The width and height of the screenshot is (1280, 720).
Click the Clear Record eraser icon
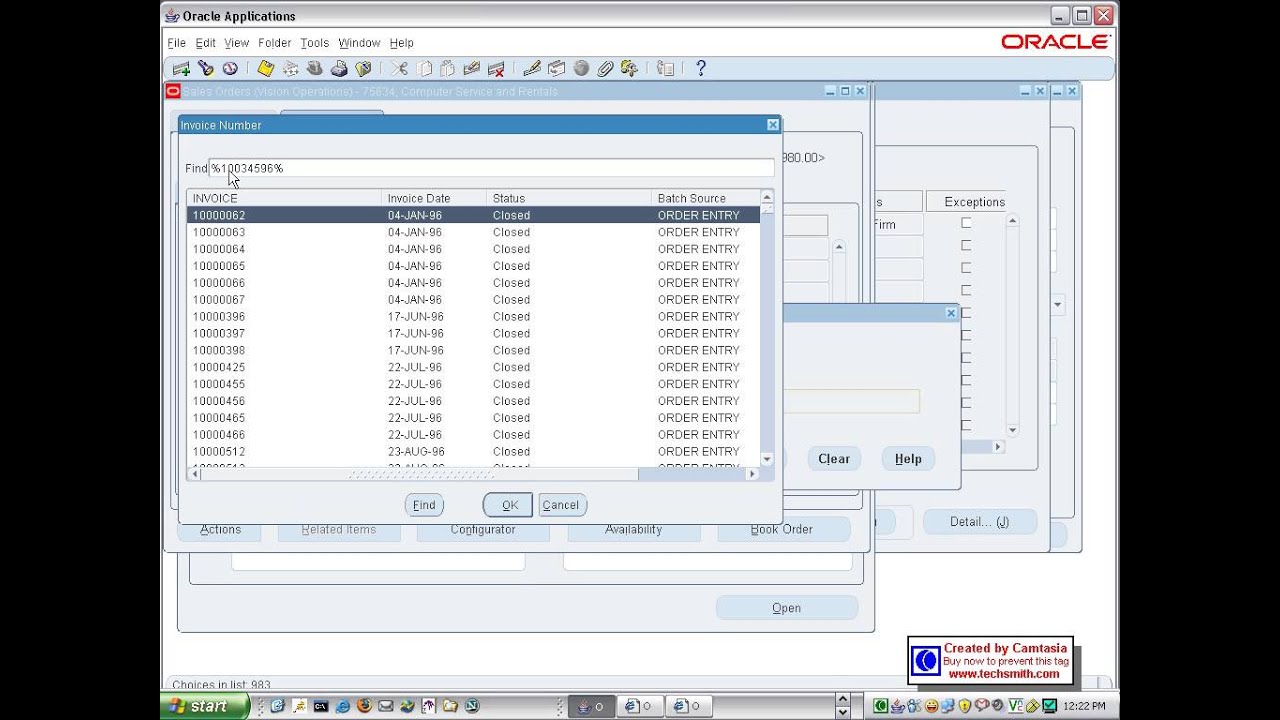[x=472, y=68]
